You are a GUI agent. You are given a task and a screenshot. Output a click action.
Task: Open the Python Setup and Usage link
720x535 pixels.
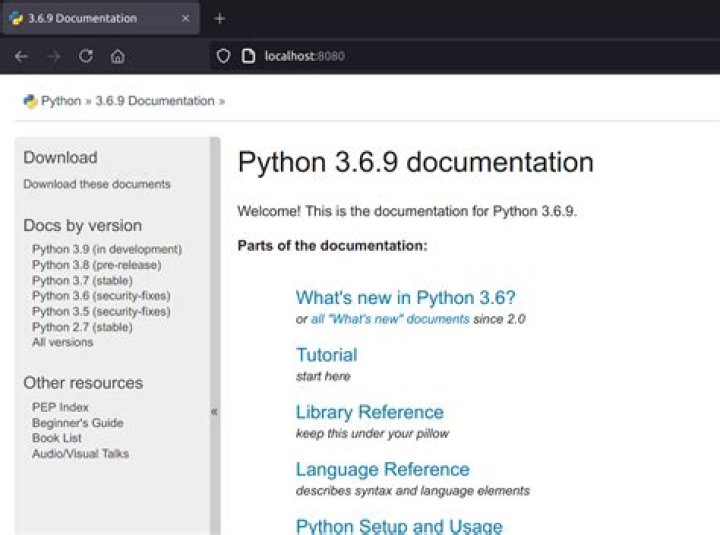[399, 526]
